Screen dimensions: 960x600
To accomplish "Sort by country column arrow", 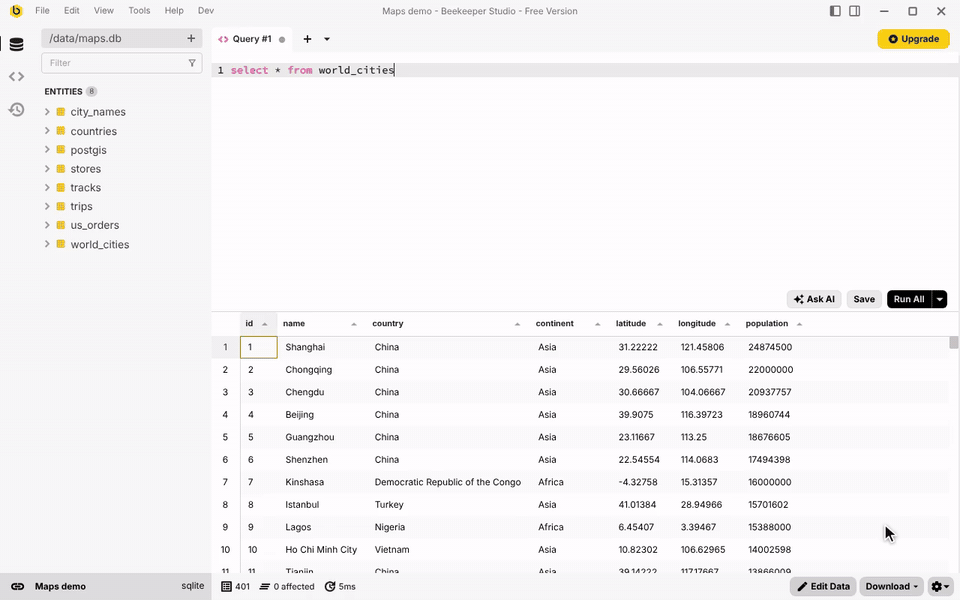I will (x=517, y=324).
